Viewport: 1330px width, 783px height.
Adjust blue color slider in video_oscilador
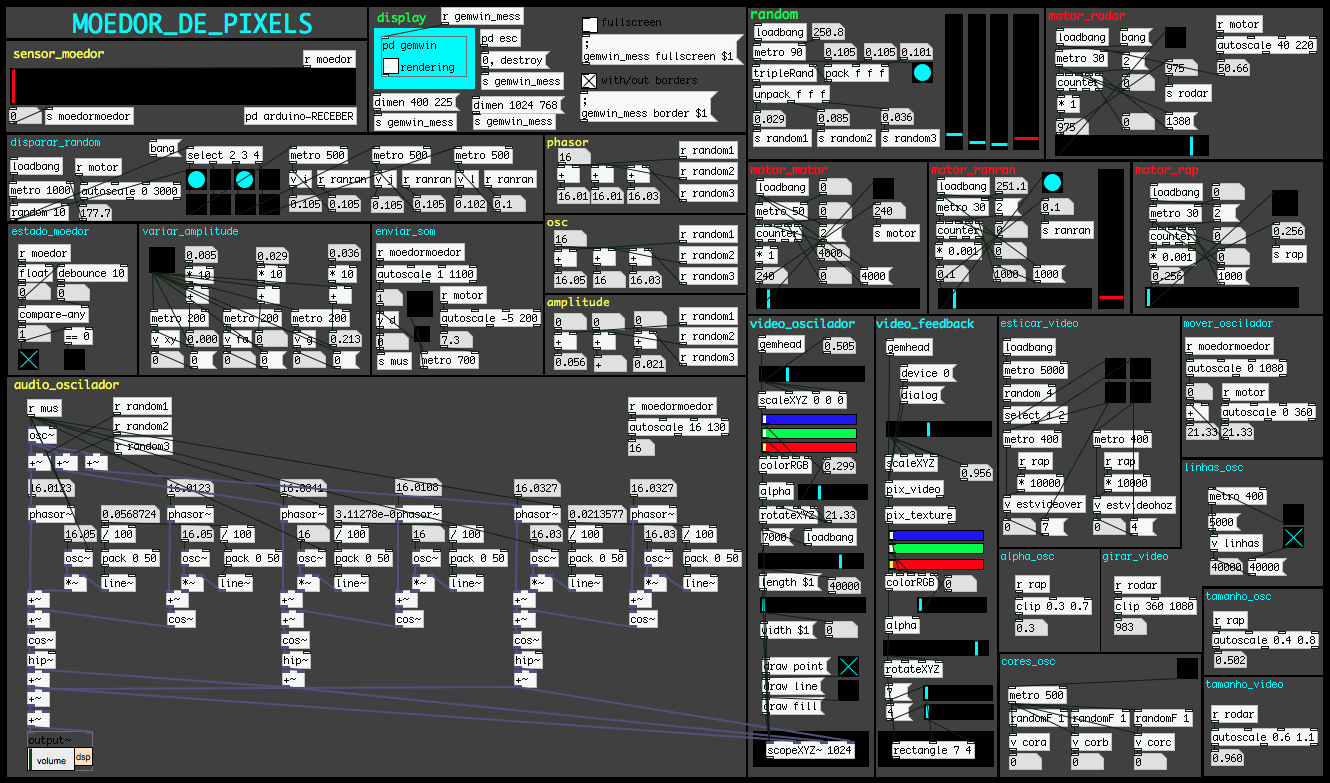(x=809, y=420)
